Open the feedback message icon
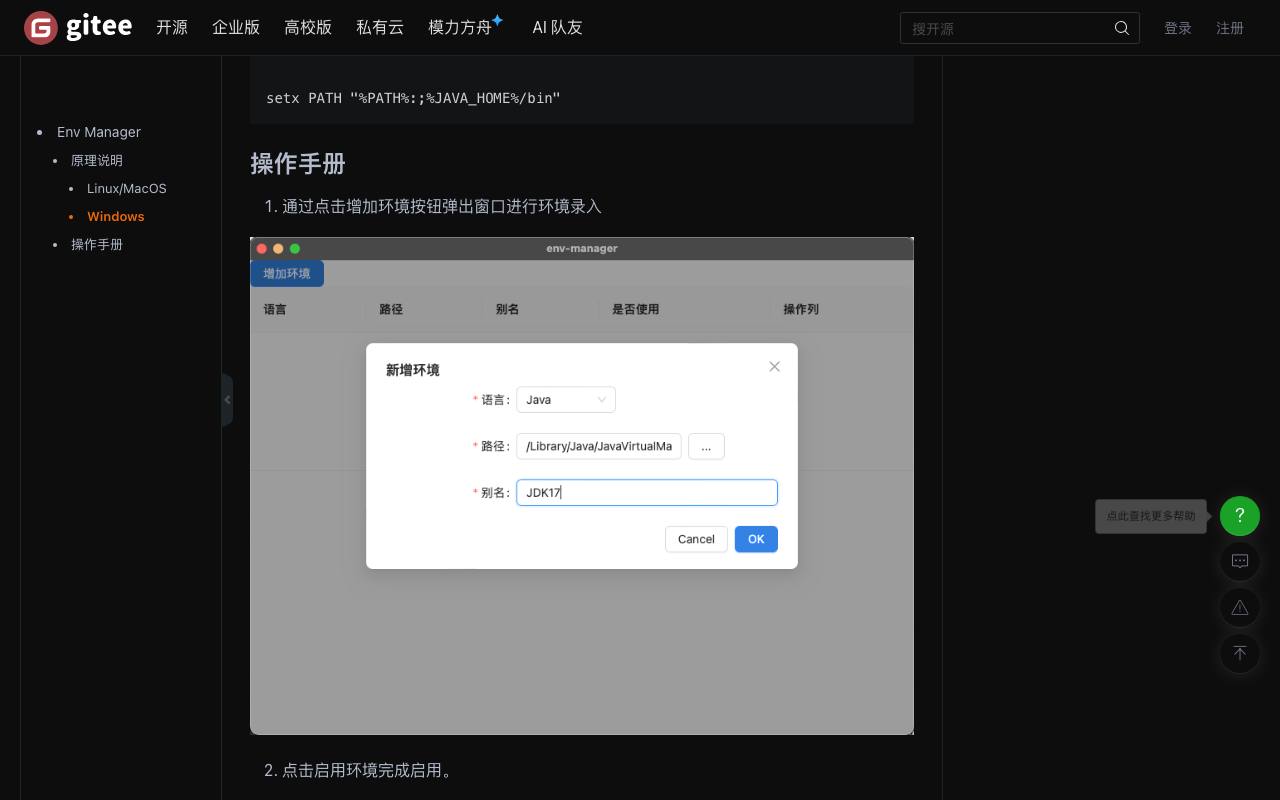 click(x=1240, y=561)
